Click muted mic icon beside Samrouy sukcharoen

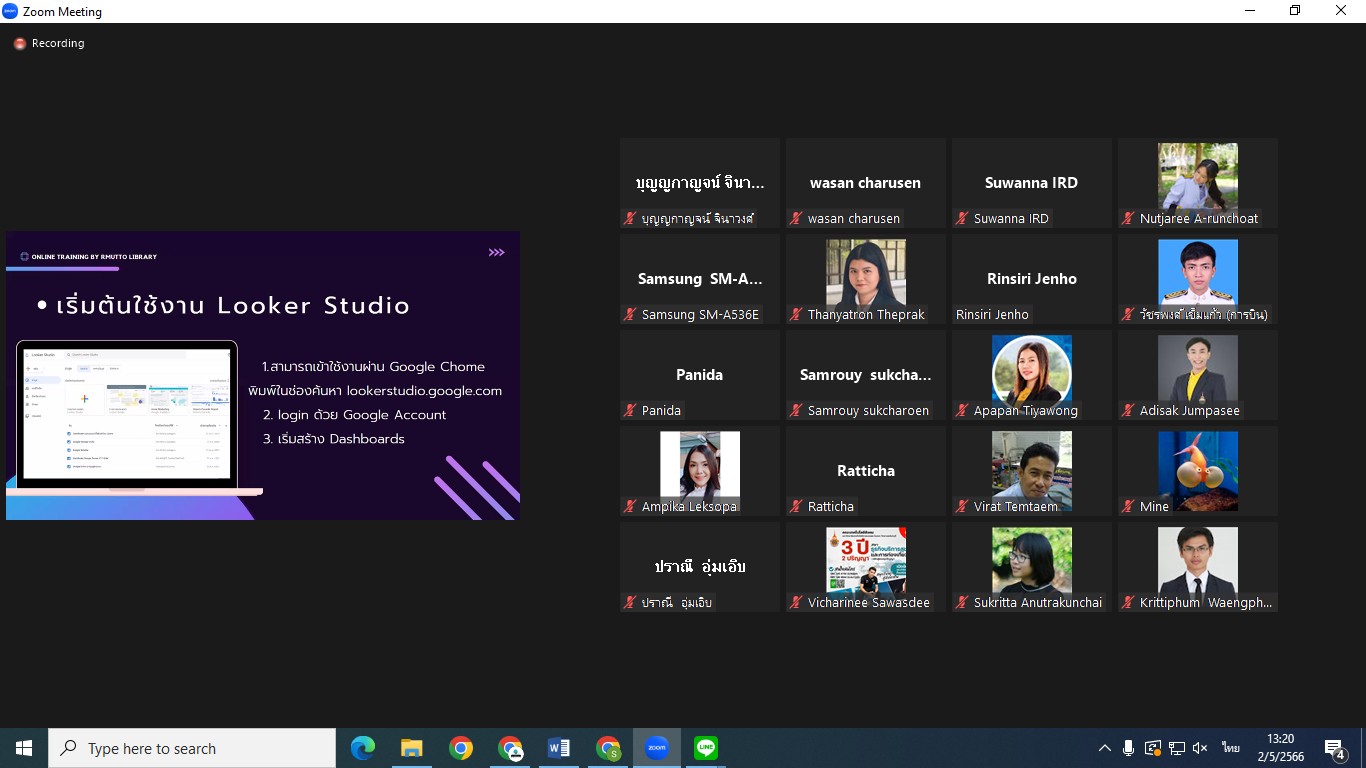[x=796, y=410]
